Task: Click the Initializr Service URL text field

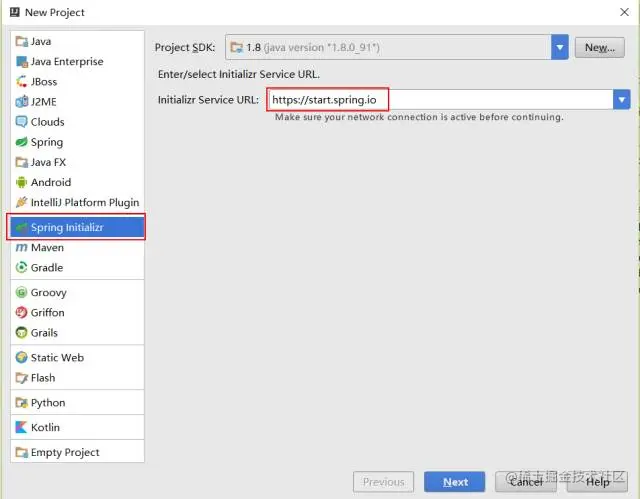Action: pos(440,100)
